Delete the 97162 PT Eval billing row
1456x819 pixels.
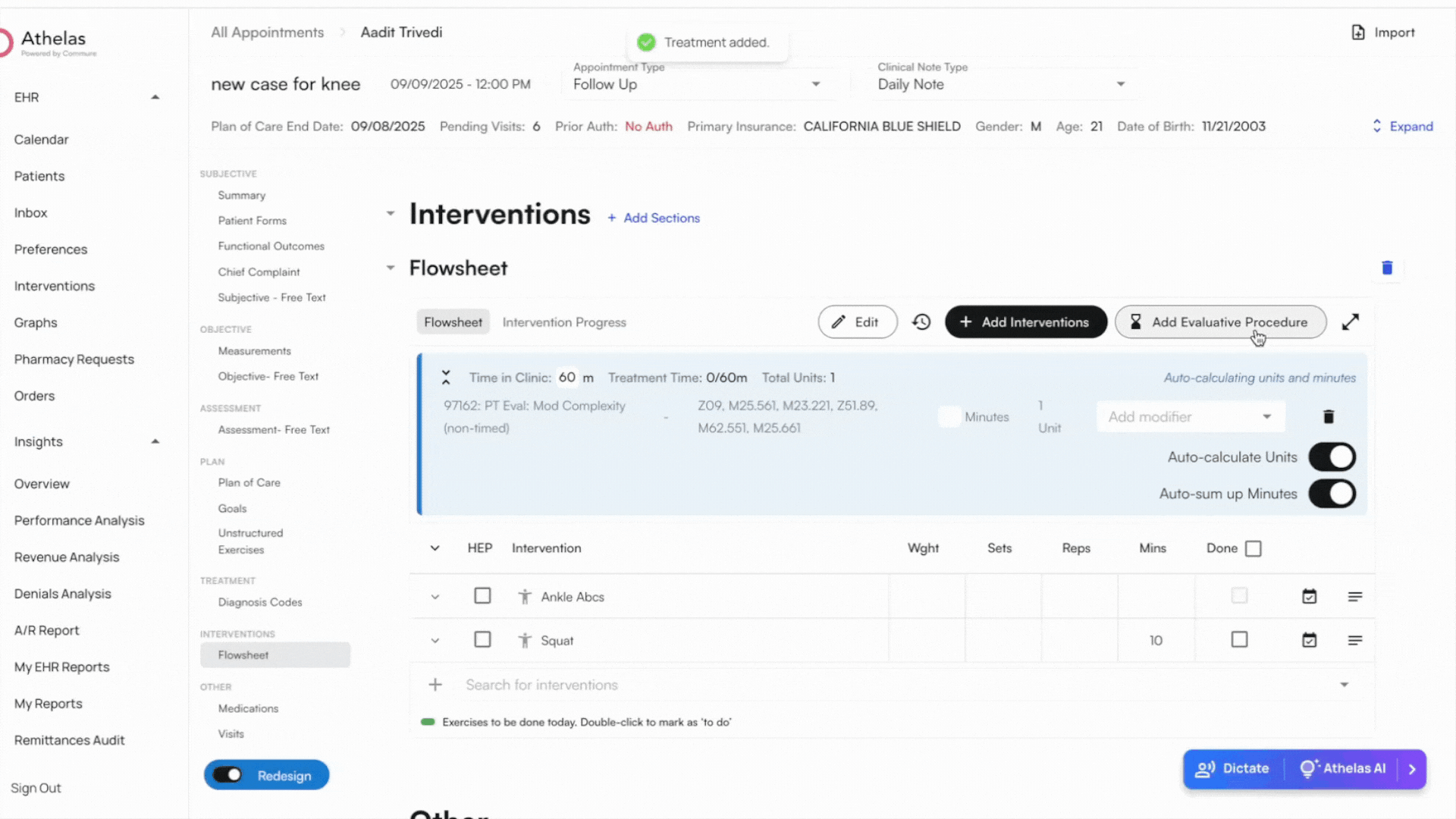(x=1328, y=417)
